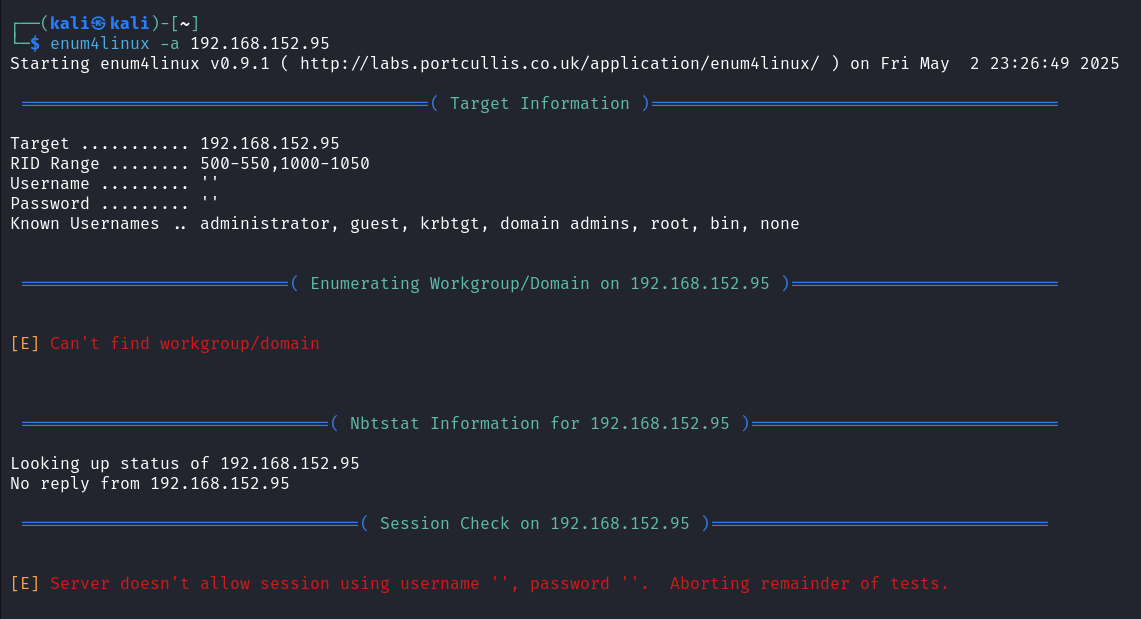Click the date 'Fri May 2 23:26:49 2025'

tap(1000, 64)
